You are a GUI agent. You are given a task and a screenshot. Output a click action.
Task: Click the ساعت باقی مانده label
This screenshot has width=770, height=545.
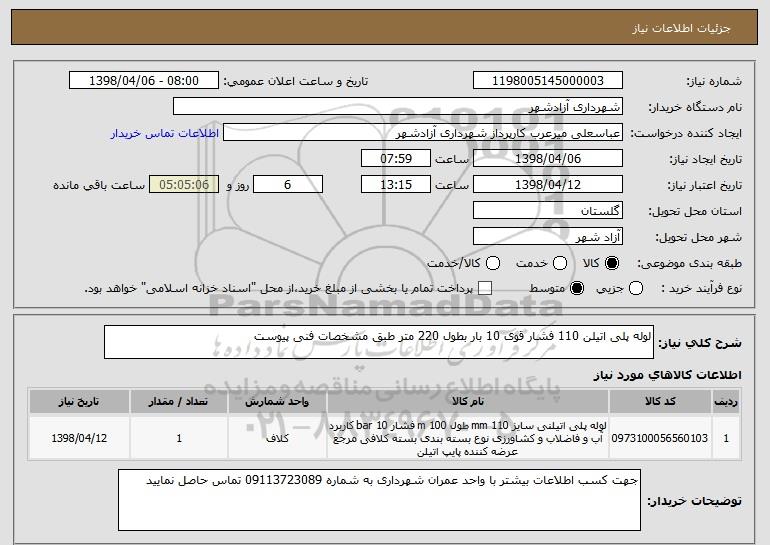[x=99, y=185]
